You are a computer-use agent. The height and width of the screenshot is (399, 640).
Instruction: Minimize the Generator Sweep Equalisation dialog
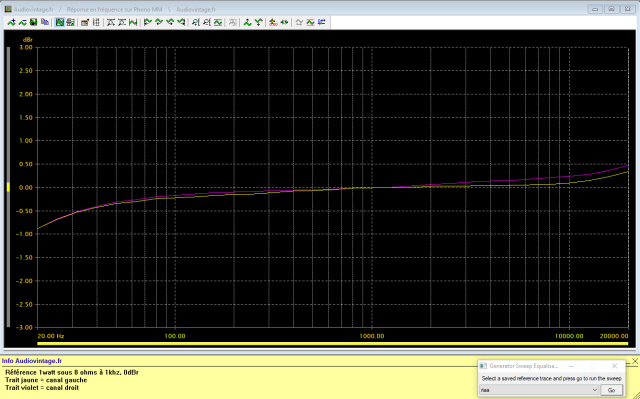point(571,366)
